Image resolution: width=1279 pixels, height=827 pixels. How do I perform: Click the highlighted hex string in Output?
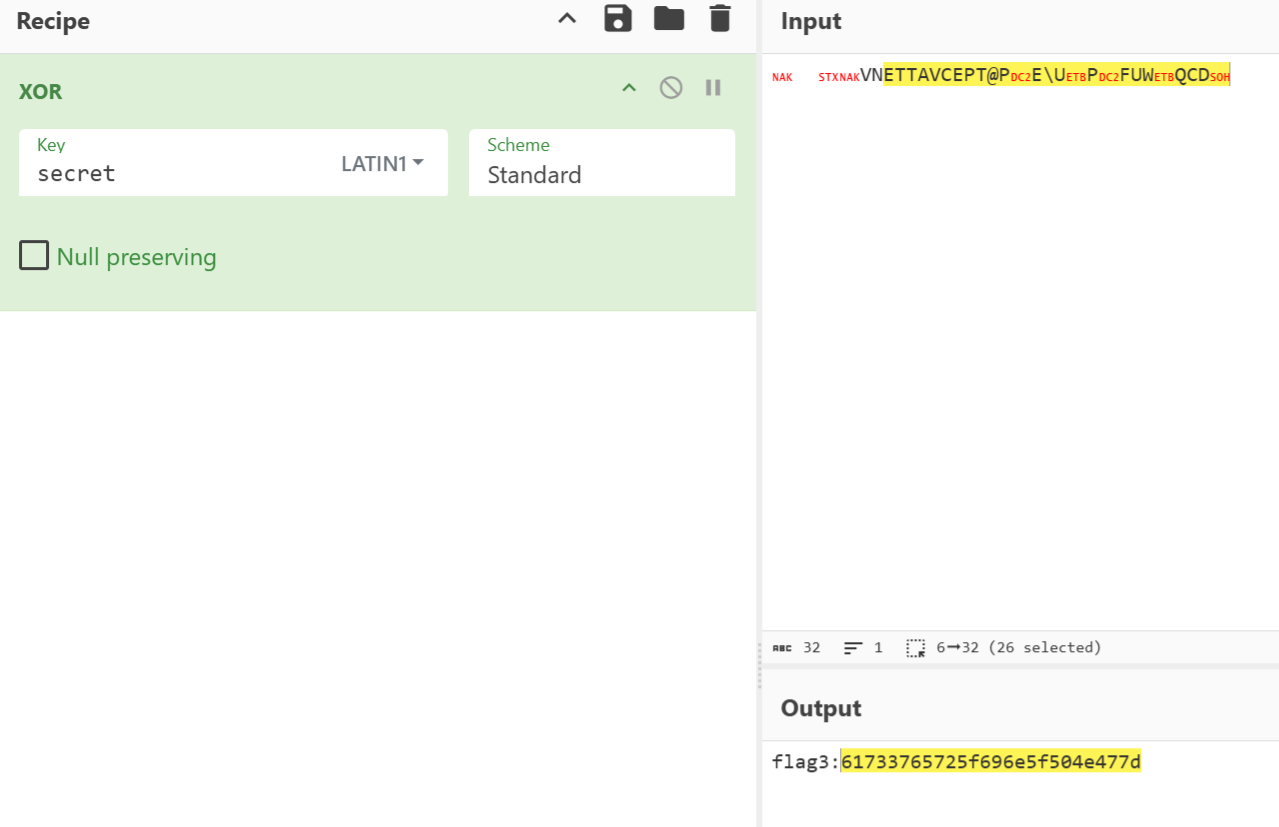point(990,763)
